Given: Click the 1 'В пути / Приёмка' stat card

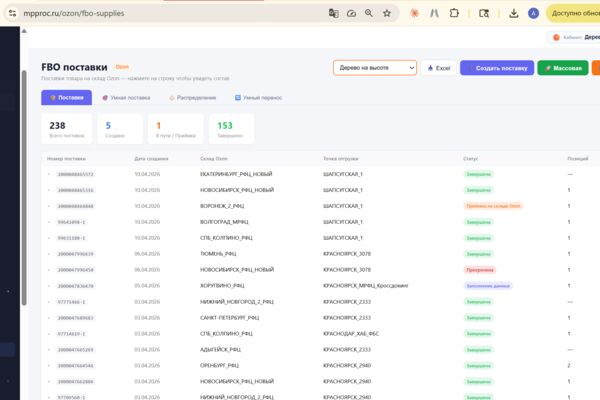Looking at the screenshot, I should (x=176, y=129).
